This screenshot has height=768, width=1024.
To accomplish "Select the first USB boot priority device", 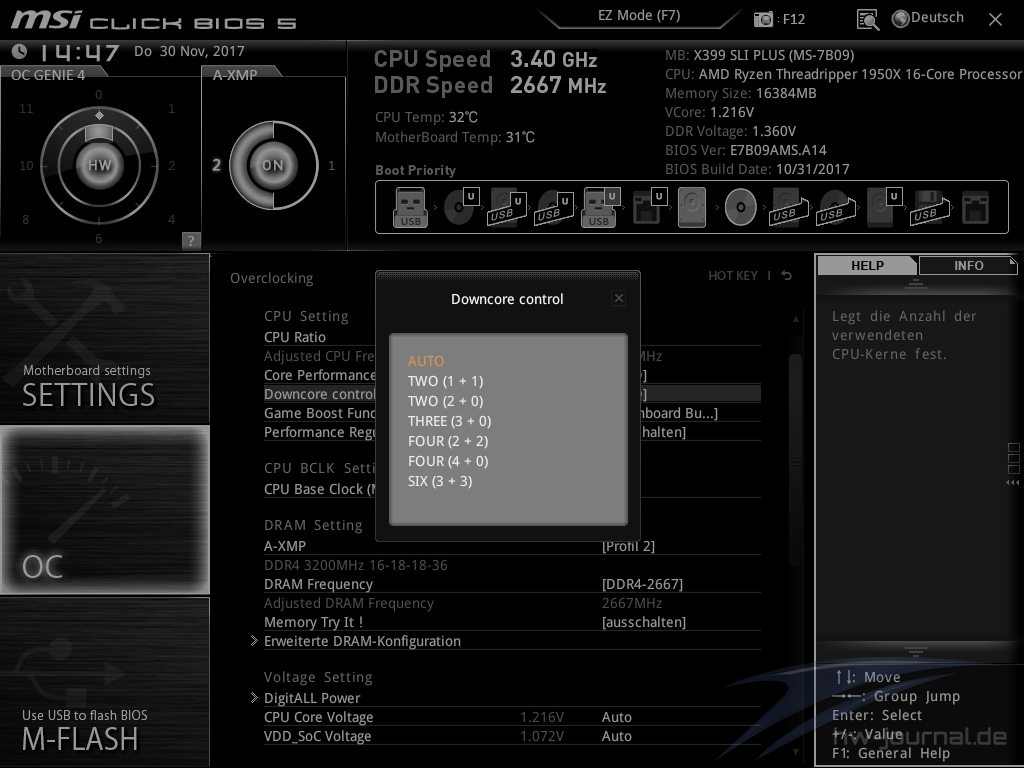I will click(410, 207).
